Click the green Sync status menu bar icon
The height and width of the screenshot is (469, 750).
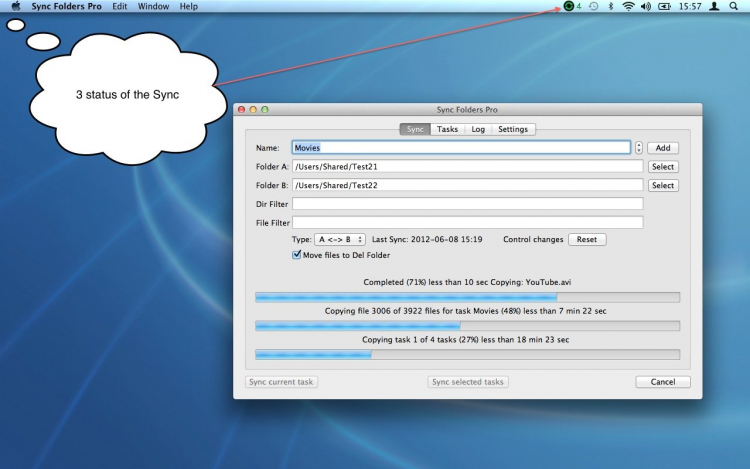pos(569,6)
